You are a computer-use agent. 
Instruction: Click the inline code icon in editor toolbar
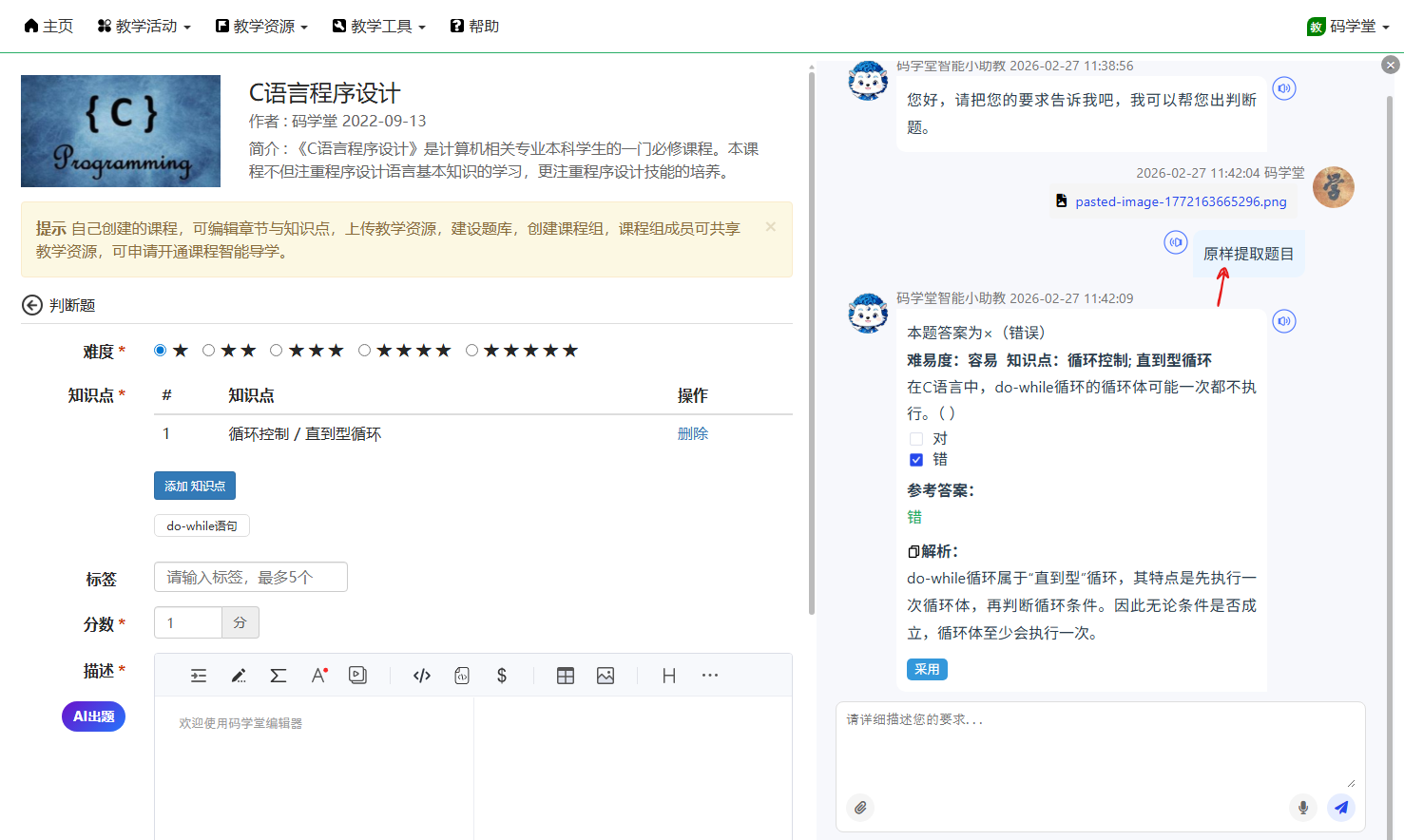tap(422, 676)
